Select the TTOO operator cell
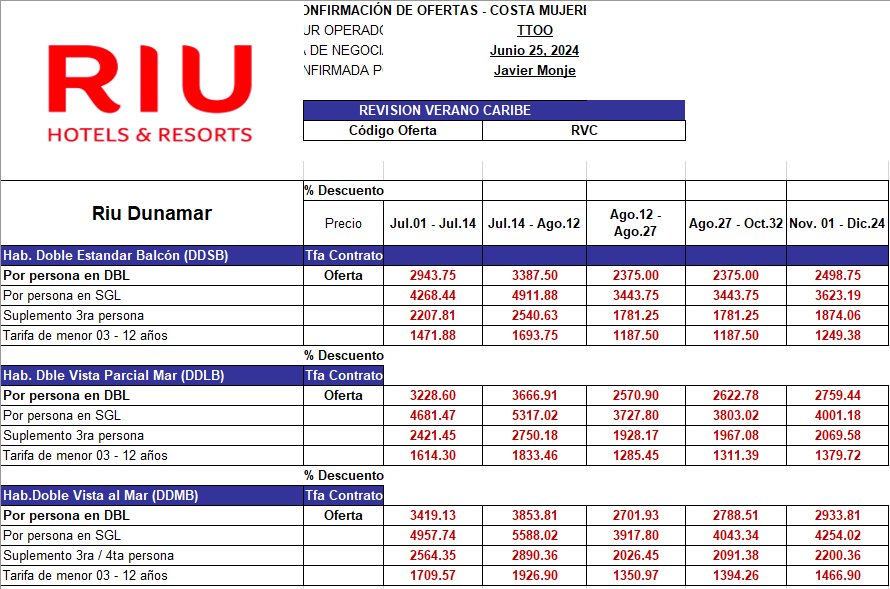This screenshot has width=890, height=589. coord(535,30)
